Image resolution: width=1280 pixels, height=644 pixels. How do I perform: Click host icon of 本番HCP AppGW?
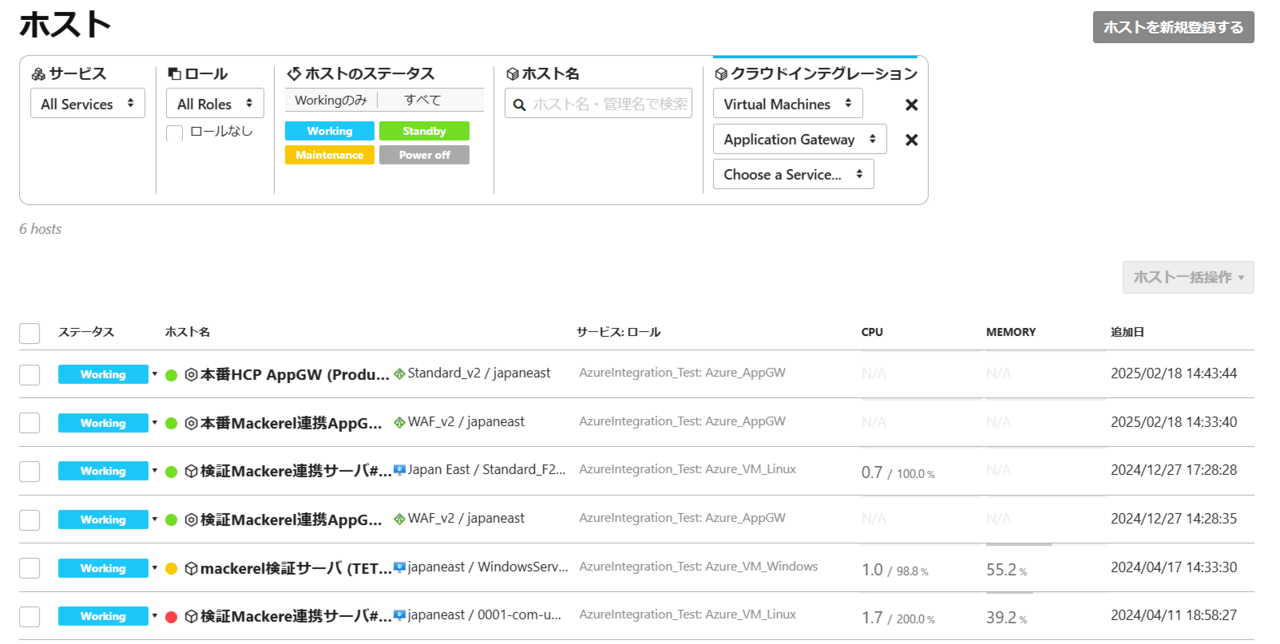(191, 375)
